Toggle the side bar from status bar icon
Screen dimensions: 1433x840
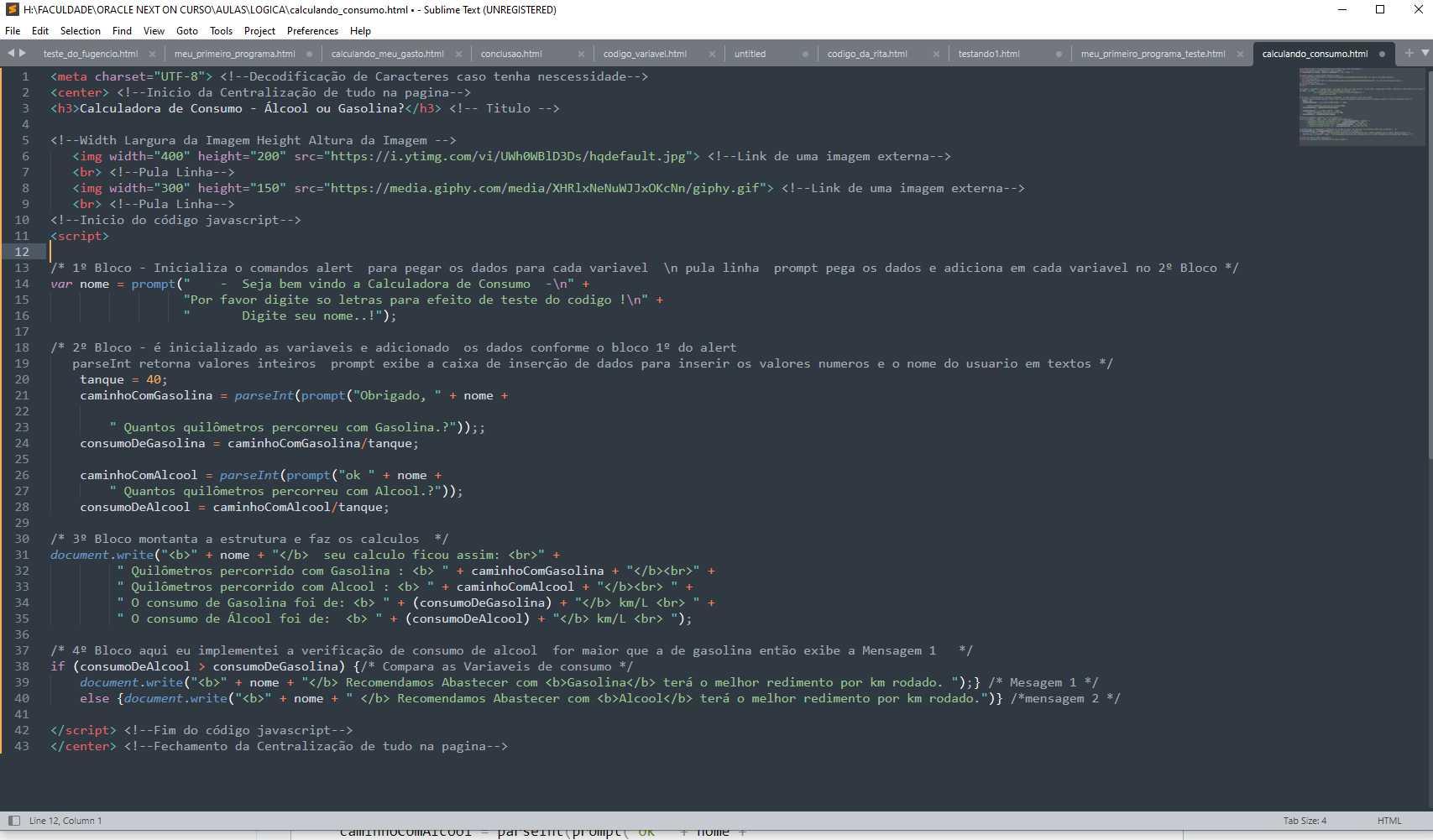[x=13, y=820]
